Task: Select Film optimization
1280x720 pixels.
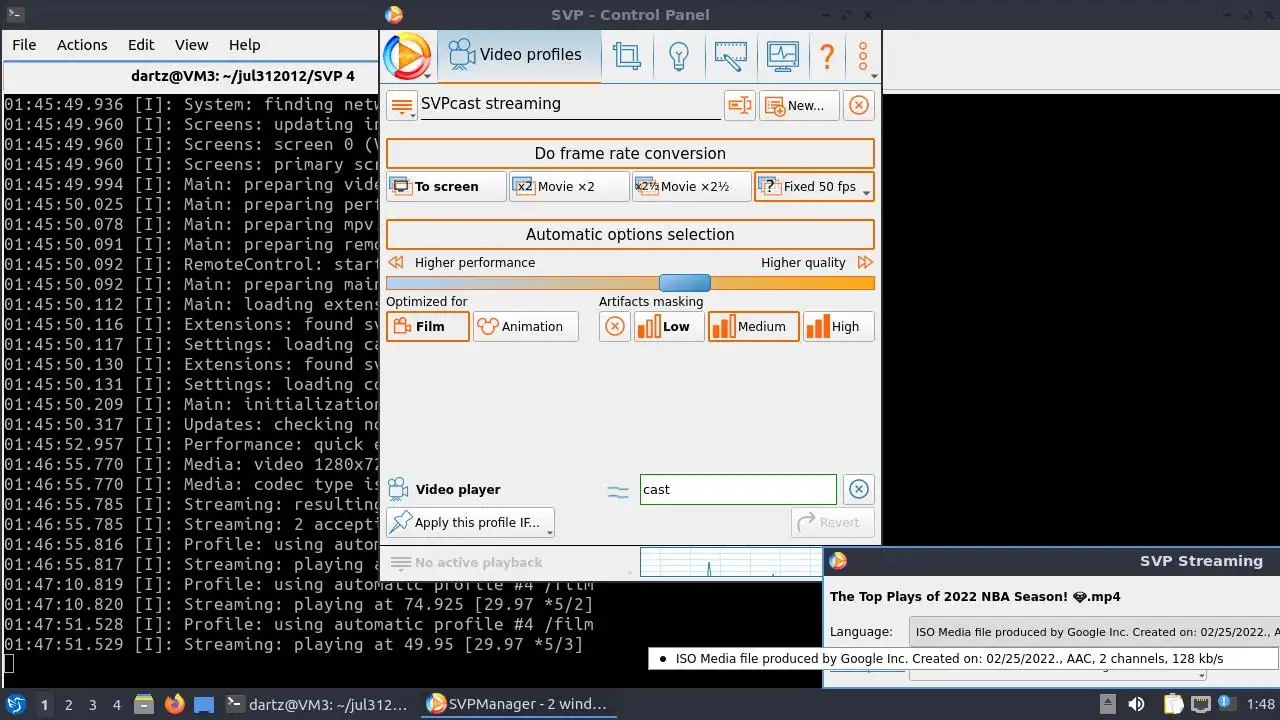Action: (x=428, y=326)
